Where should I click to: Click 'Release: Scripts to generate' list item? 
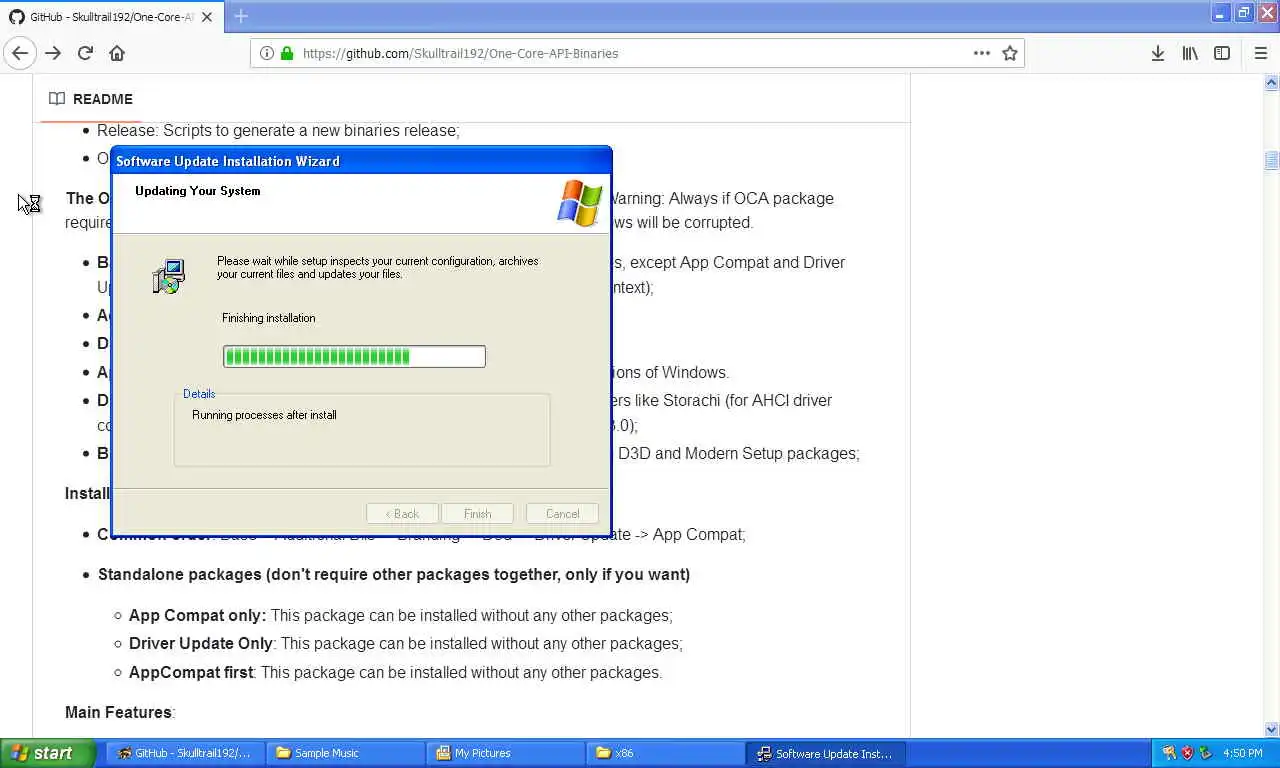278,131
